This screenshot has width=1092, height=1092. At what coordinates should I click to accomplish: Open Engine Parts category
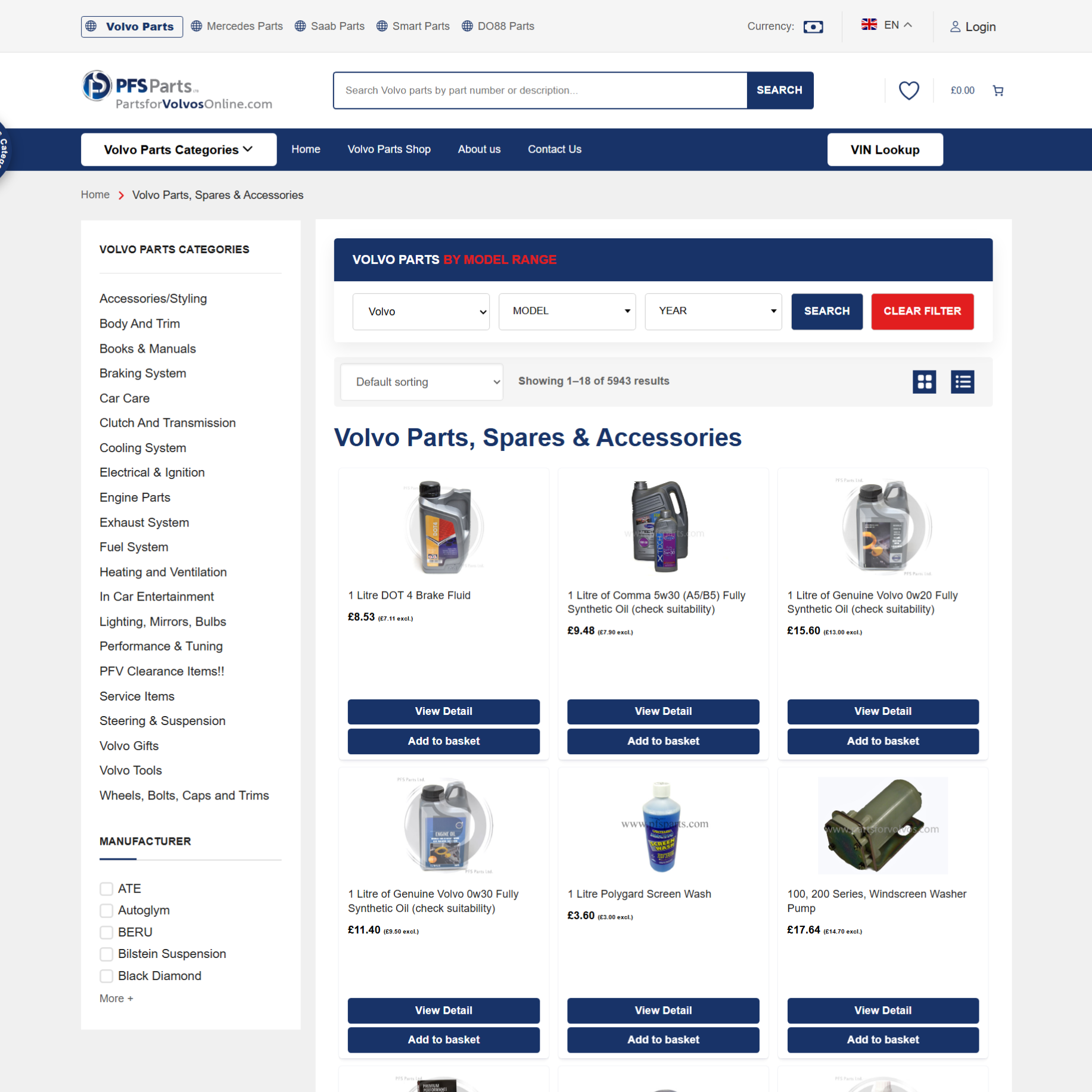tap(135, 497)
